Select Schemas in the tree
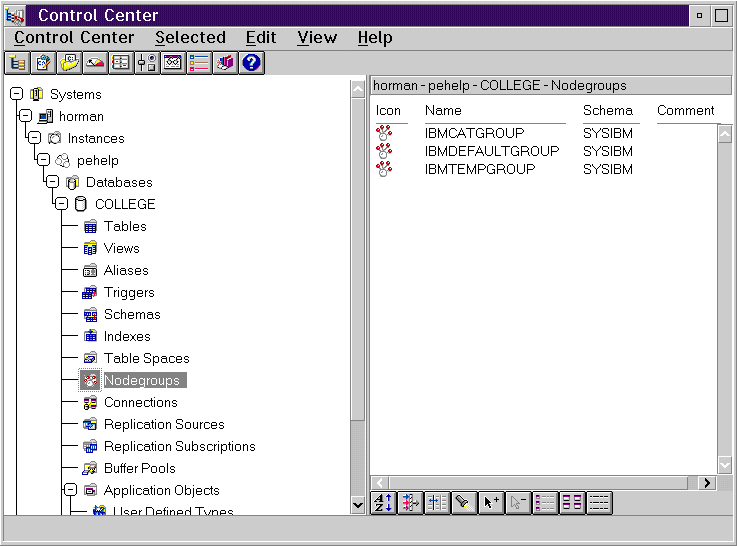737x546 pixels. [x=132, y=314]
